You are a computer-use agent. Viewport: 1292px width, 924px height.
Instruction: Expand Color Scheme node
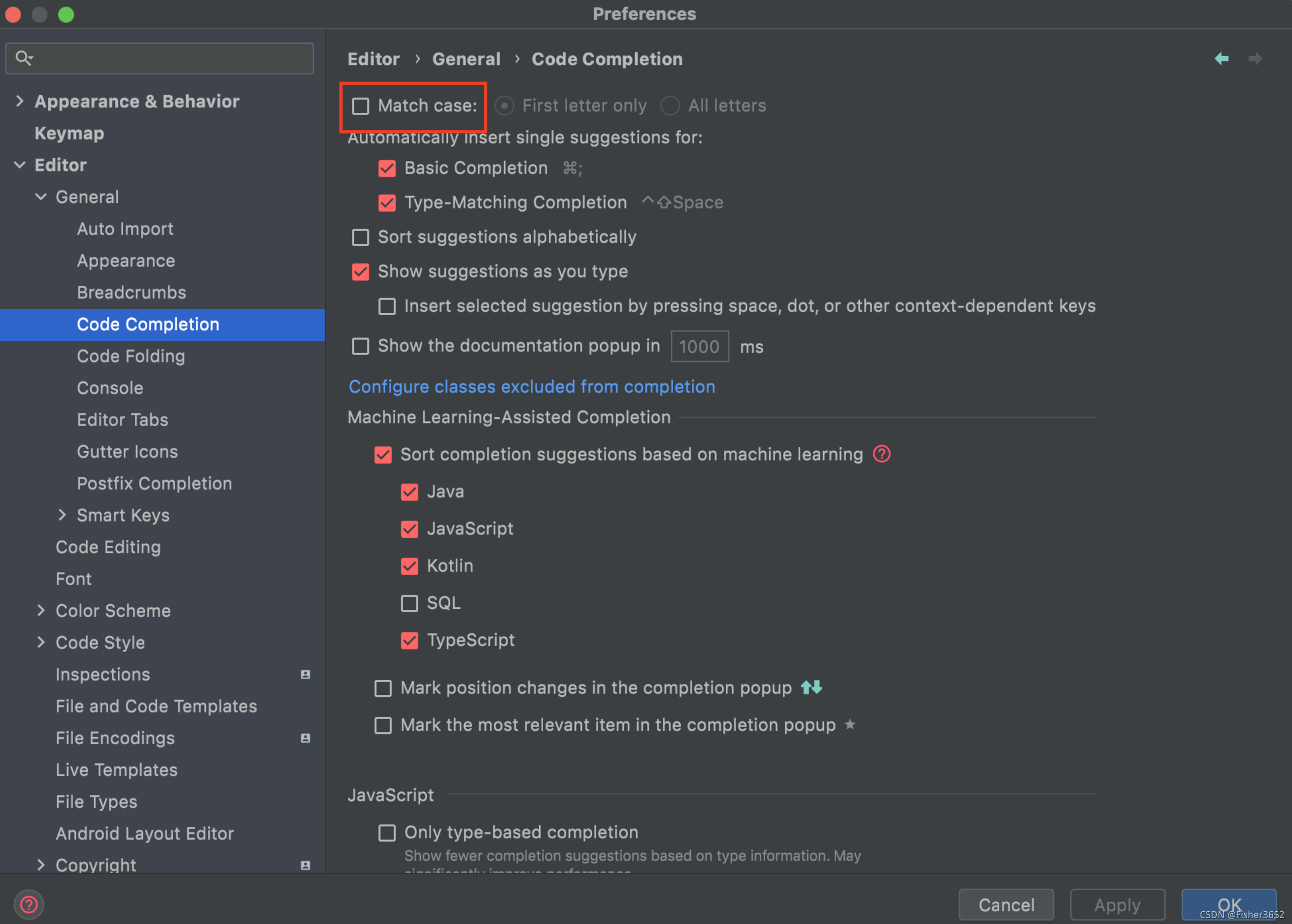(x=41, y=611)
